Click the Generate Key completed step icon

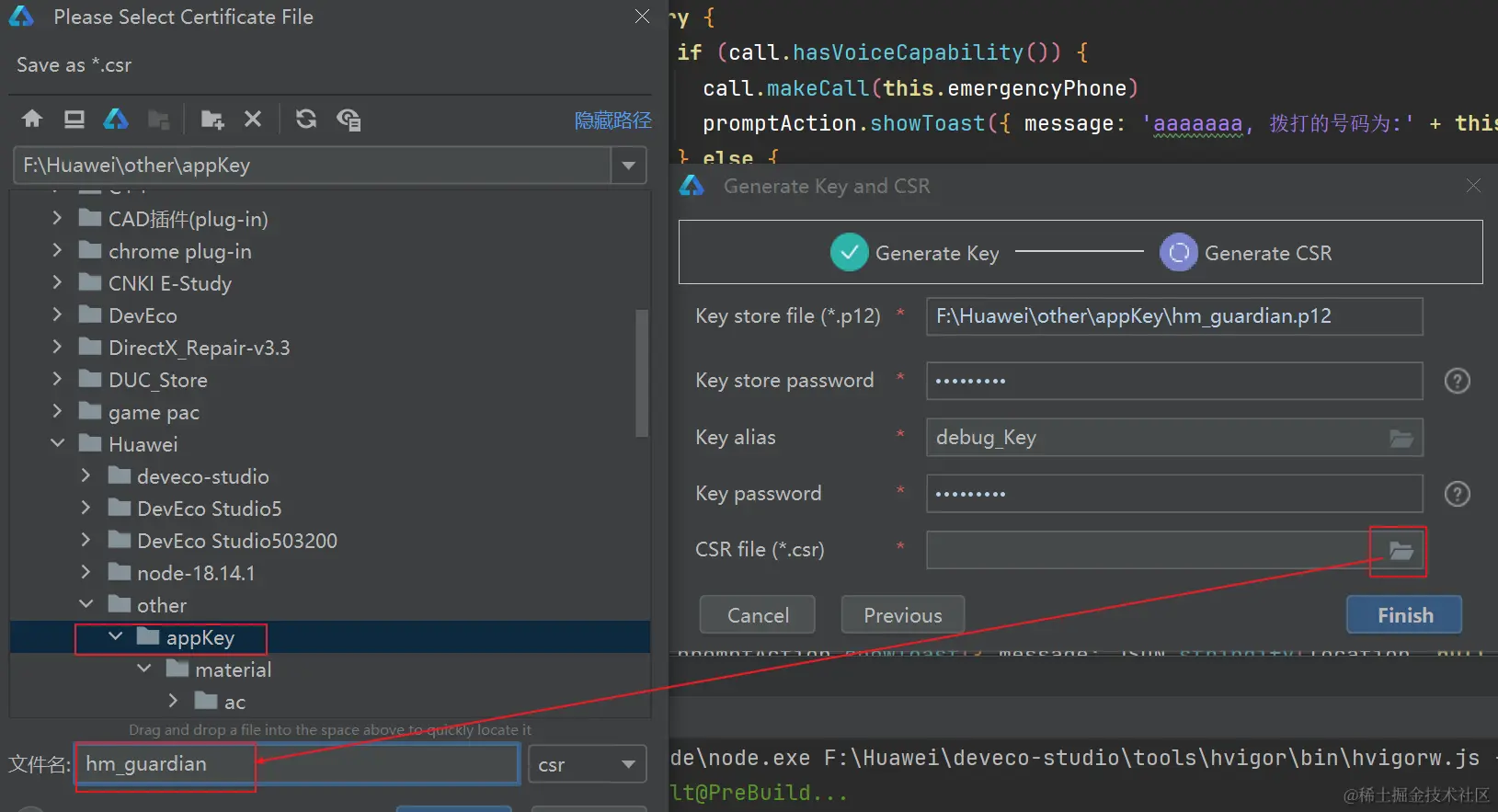pyautogui.click(x=849, y=253)
